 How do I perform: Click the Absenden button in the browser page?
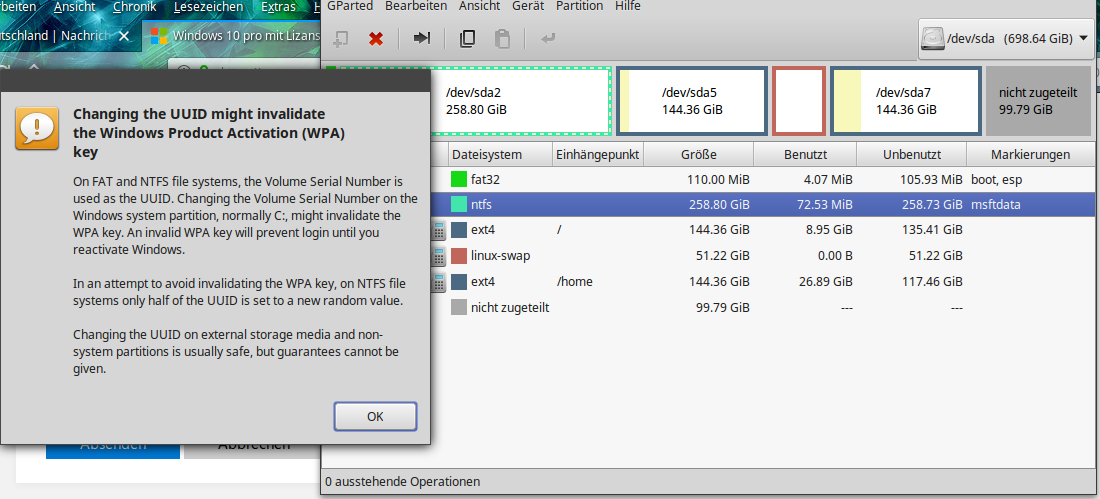pos(113,451)
